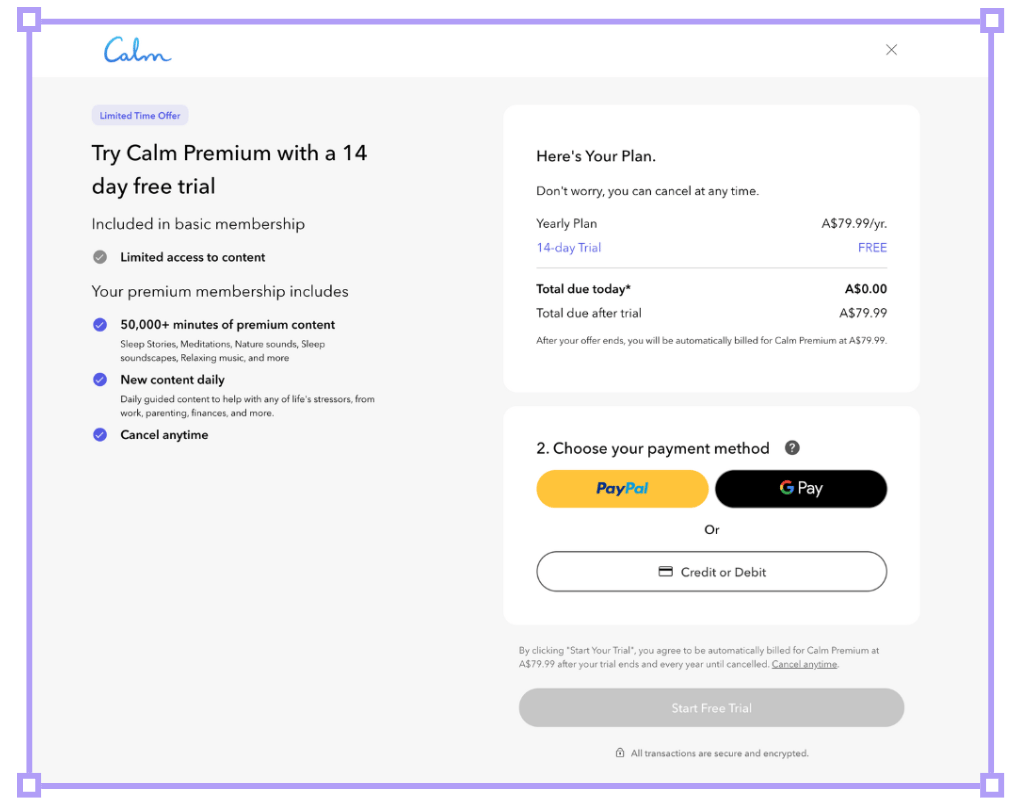The height and width of the screenshot is (809, 1024).
Task: Click the credit card icon
Action: click(665, 572)
